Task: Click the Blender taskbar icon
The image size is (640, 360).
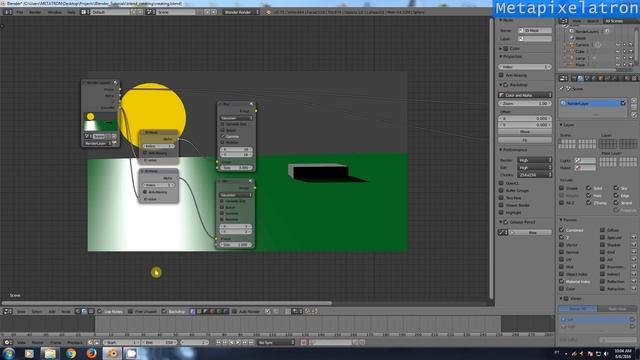Action: [x=112, y=353]
